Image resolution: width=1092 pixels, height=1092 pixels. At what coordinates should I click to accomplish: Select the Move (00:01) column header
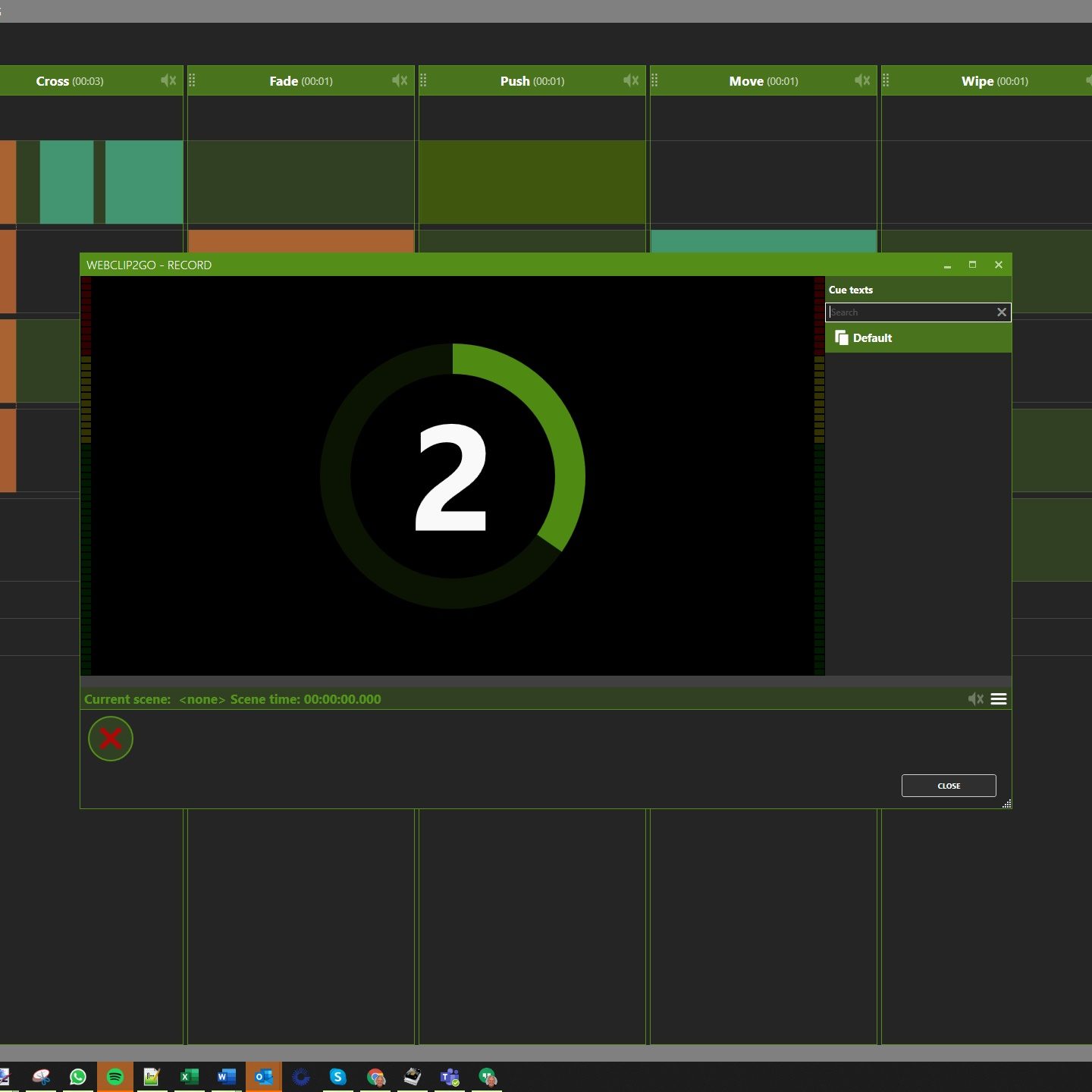[764, 81]
